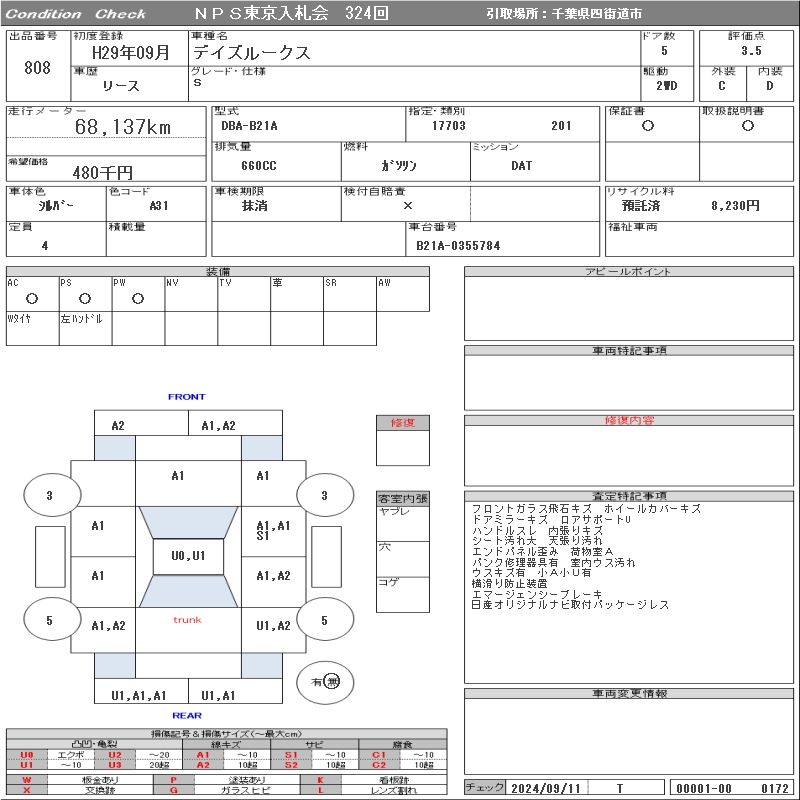Click the × under 検付自賠責
The height and width of the screenshot is (800, 800).
click(407, 206)
